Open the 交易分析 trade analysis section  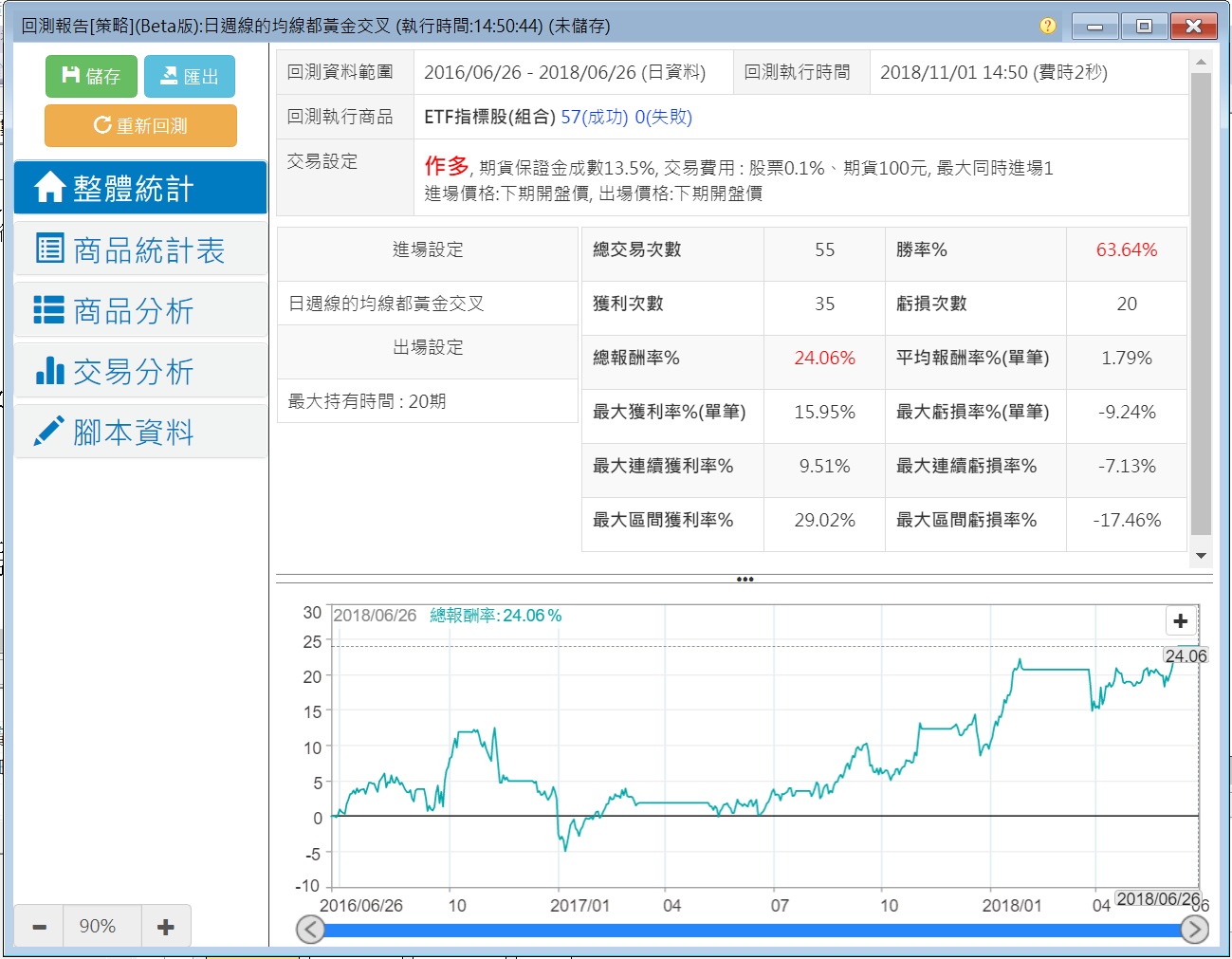(x=140, y=371)
